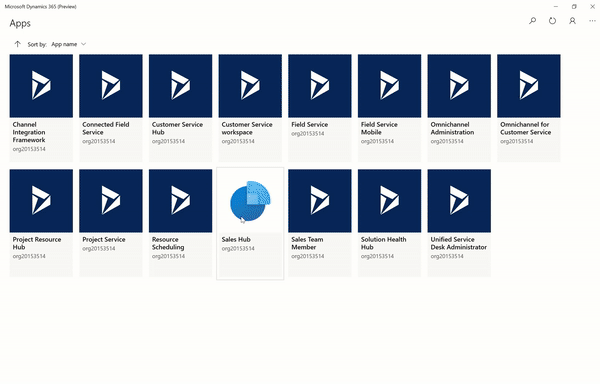Refresh the apps list
This screenshot has width=600, height=384.
pyautogui.click(x=552, y=21)
